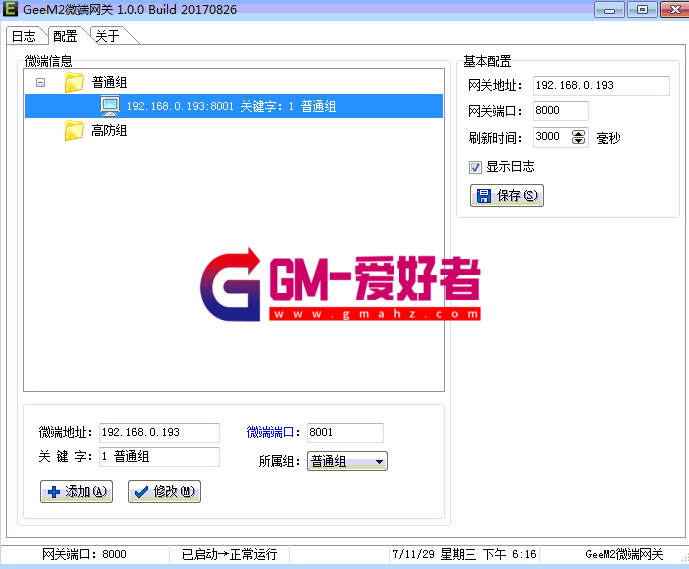The image size is (689, 569).
Task: Toggle the 显示日志 checkbox
Action: tap(475, 167)
